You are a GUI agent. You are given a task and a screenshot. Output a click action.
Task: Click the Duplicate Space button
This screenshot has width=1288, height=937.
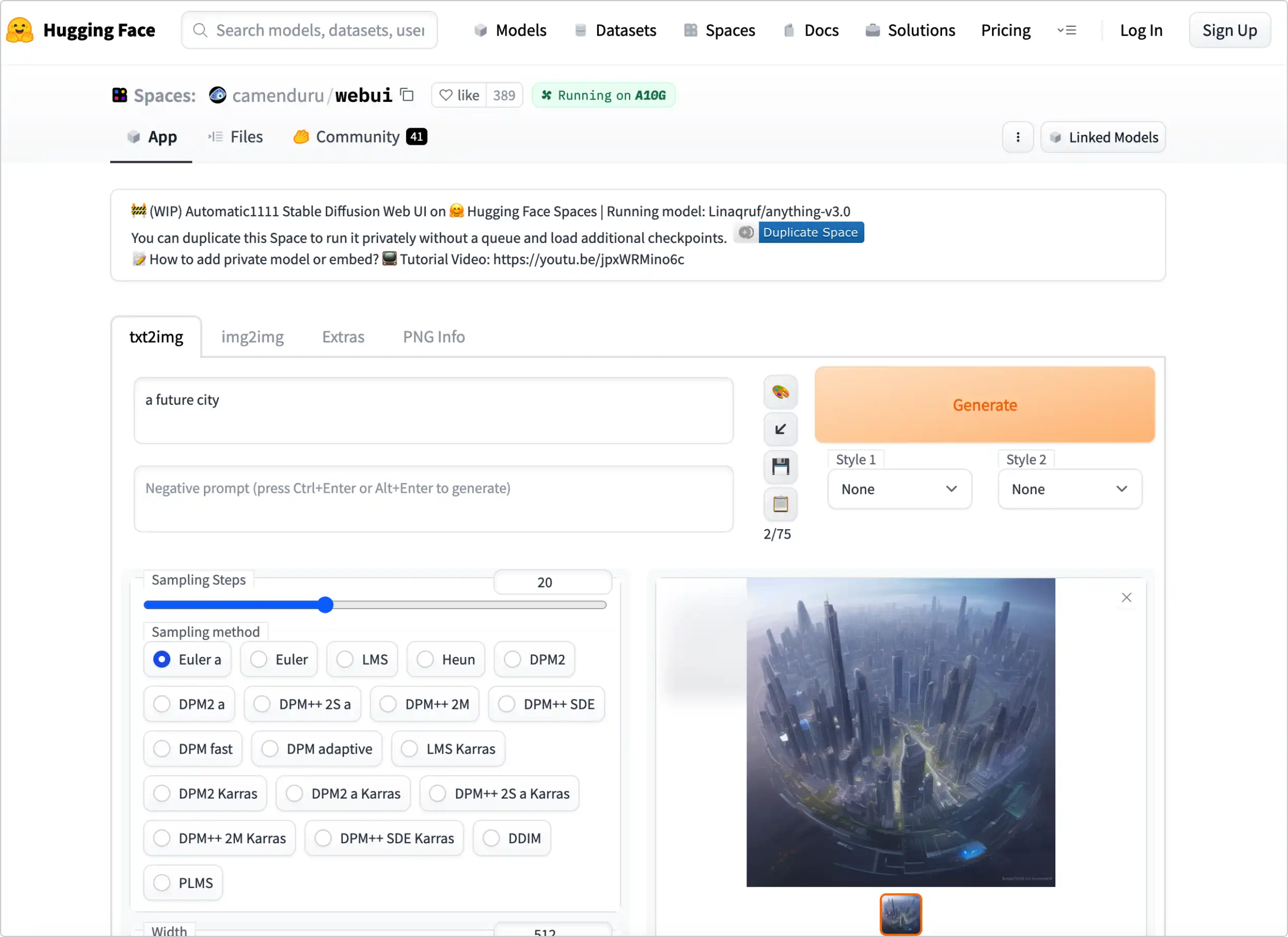pos(810,232)
